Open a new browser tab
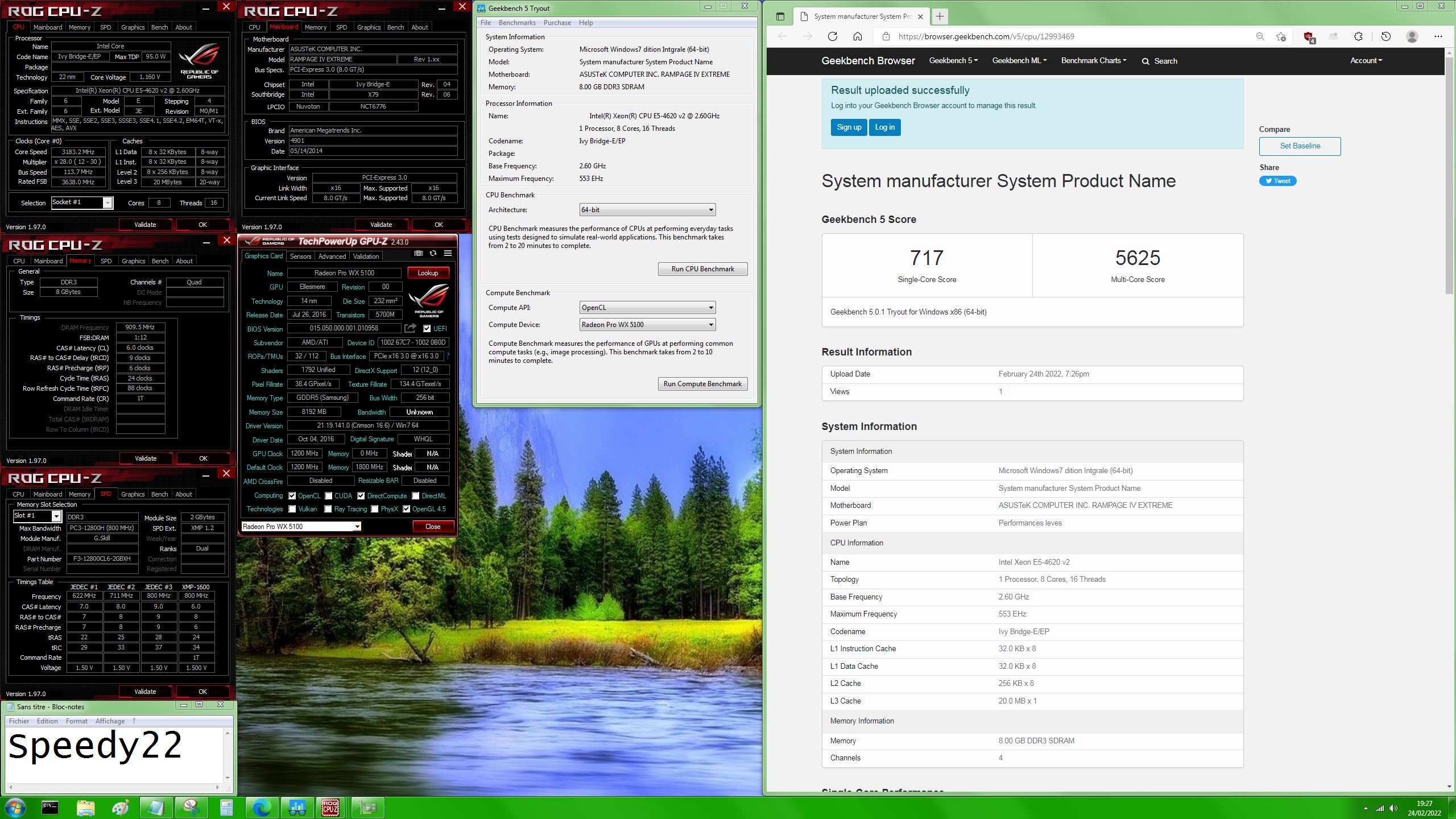The height and width of the screenshot is (819, 1456). (x=940, y=16)
